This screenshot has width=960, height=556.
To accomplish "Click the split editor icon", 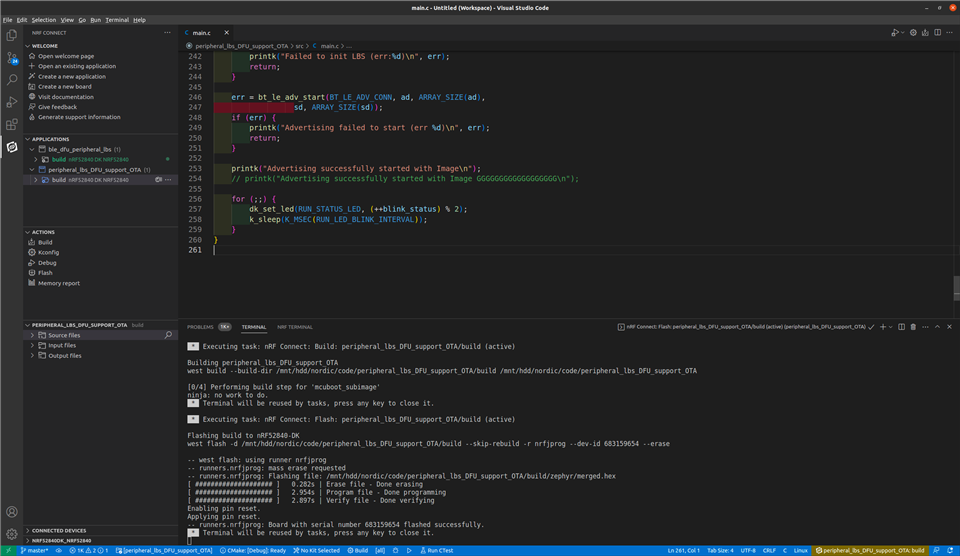I will 937,33.
